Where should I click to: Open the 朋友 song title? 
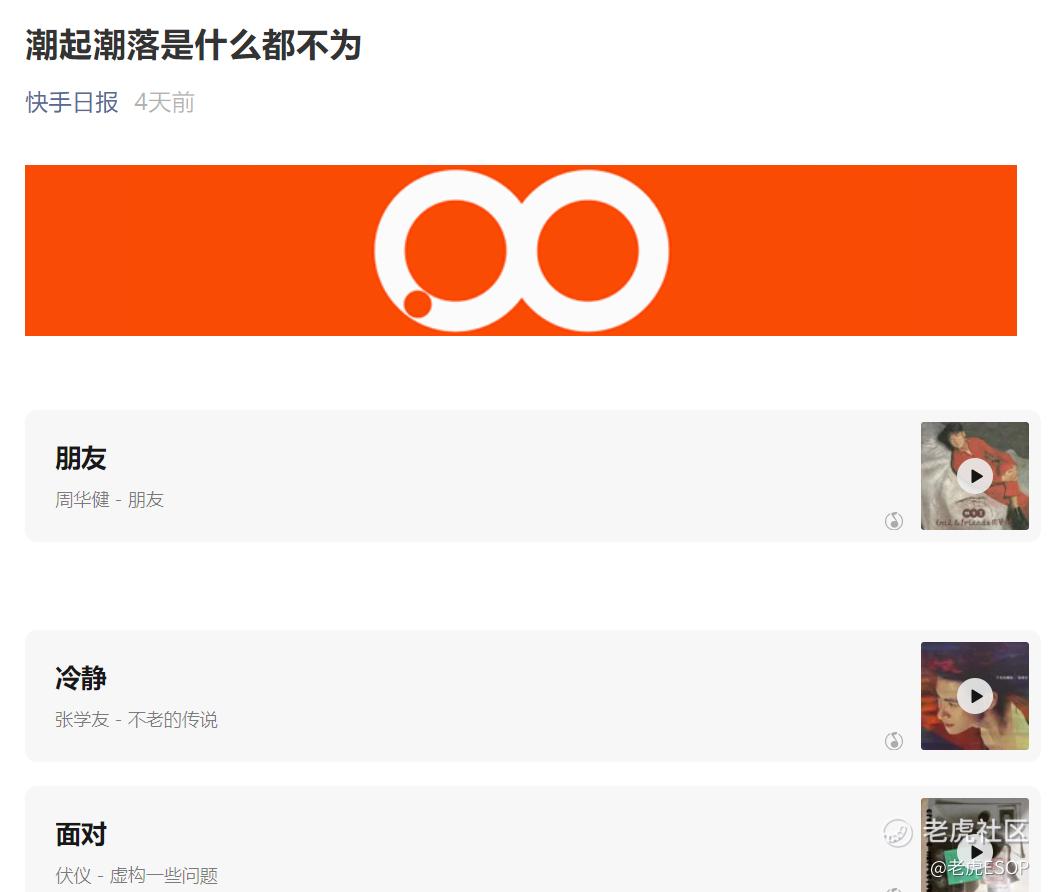click(81, 458)
